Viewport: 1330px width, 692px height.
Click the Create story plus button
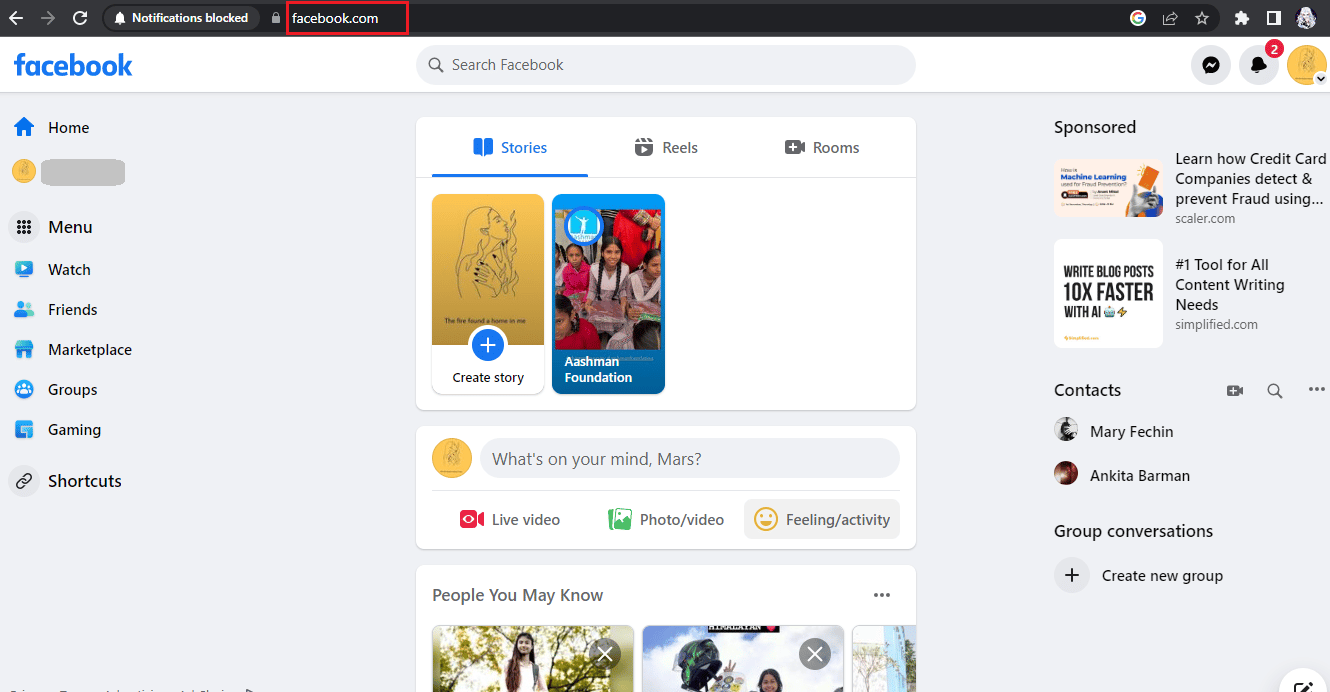[488, 346]
